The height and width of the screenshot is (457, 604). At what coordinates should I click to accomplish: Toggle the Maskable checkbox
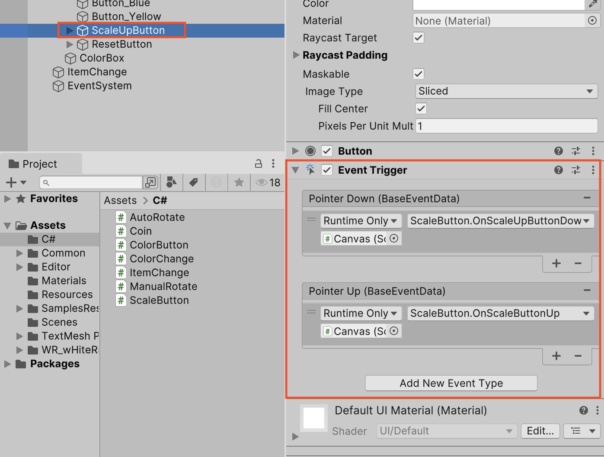(419, 74)
